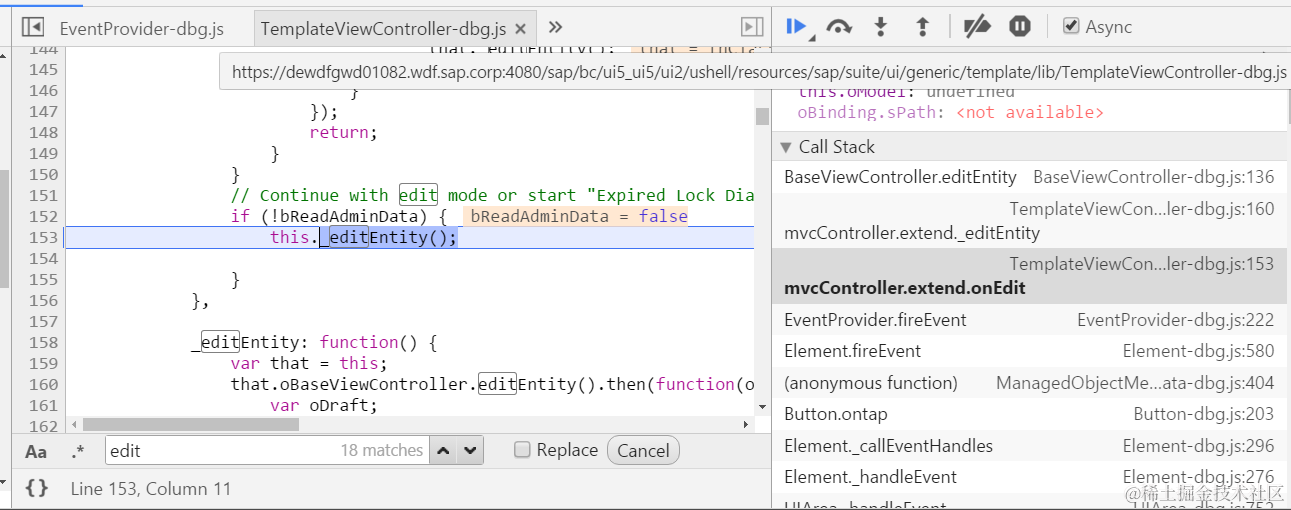Toggle case sensitive search (Aa)
Screen dimensions: 1291x510
click(x=36, y=451)
